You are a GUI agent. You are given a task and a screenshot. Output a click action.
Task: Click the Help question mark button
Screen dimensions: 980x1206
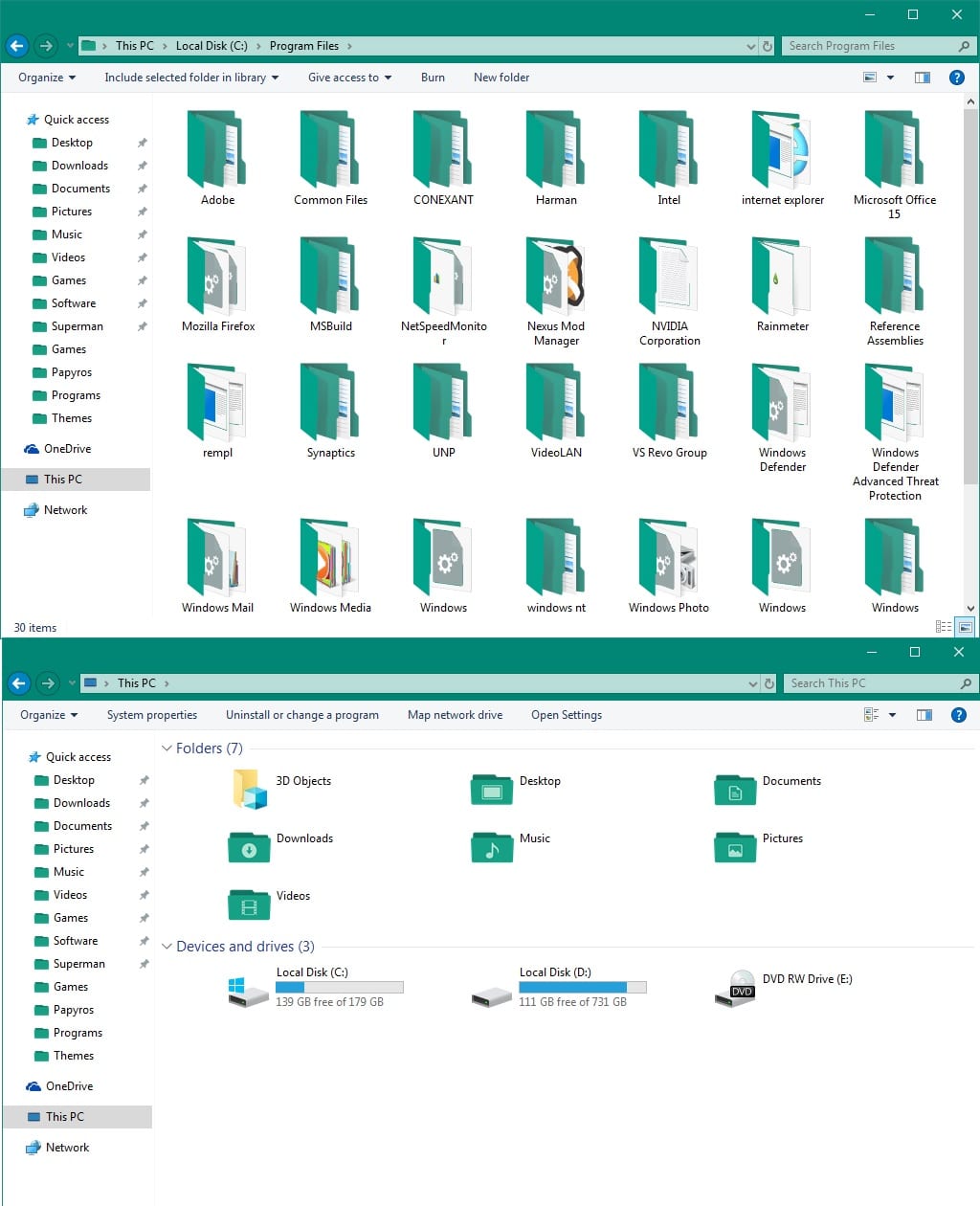coord(957,78)
